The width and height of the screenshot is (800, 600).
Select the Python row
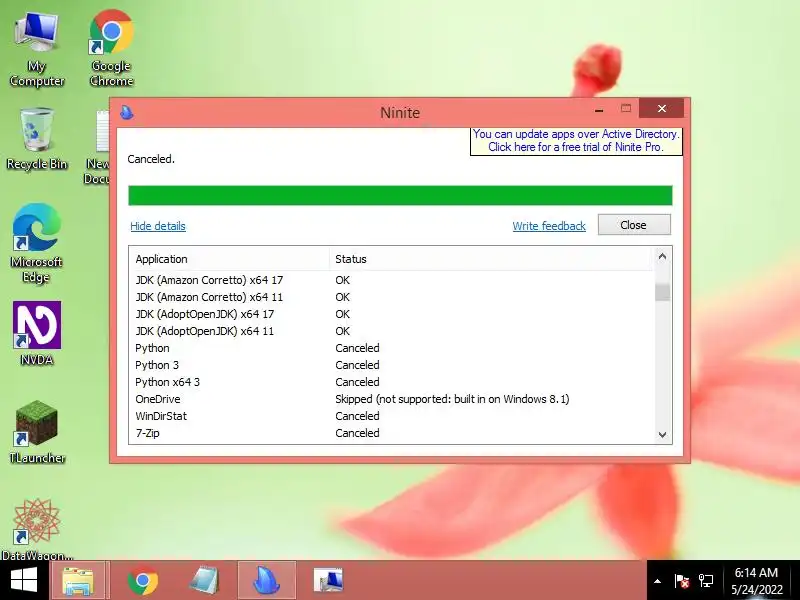pos(391,348)
